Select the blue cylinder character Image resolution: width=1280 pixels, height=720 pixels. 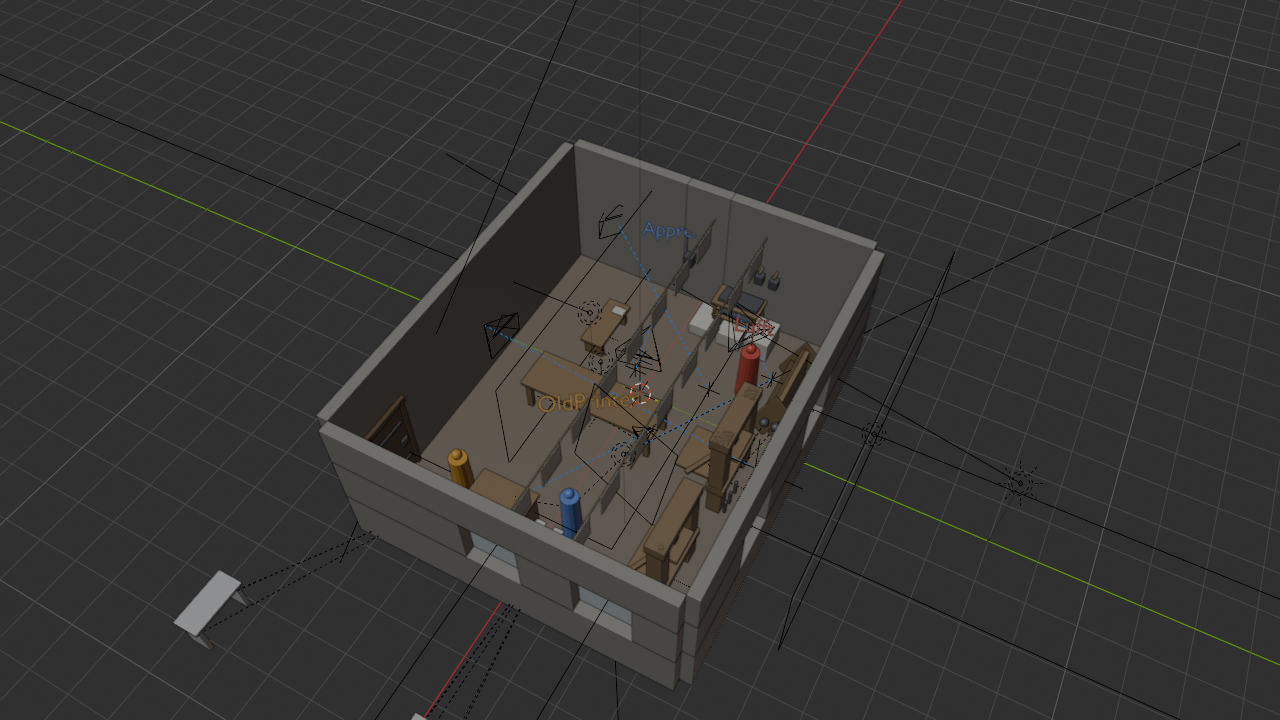tap(570, 512)
